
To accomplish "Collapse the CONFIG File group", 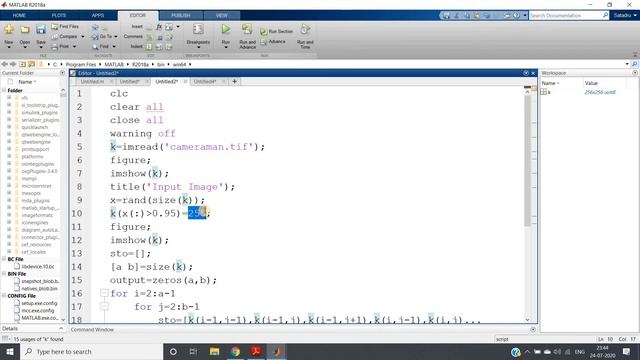I will click(4, 296).
